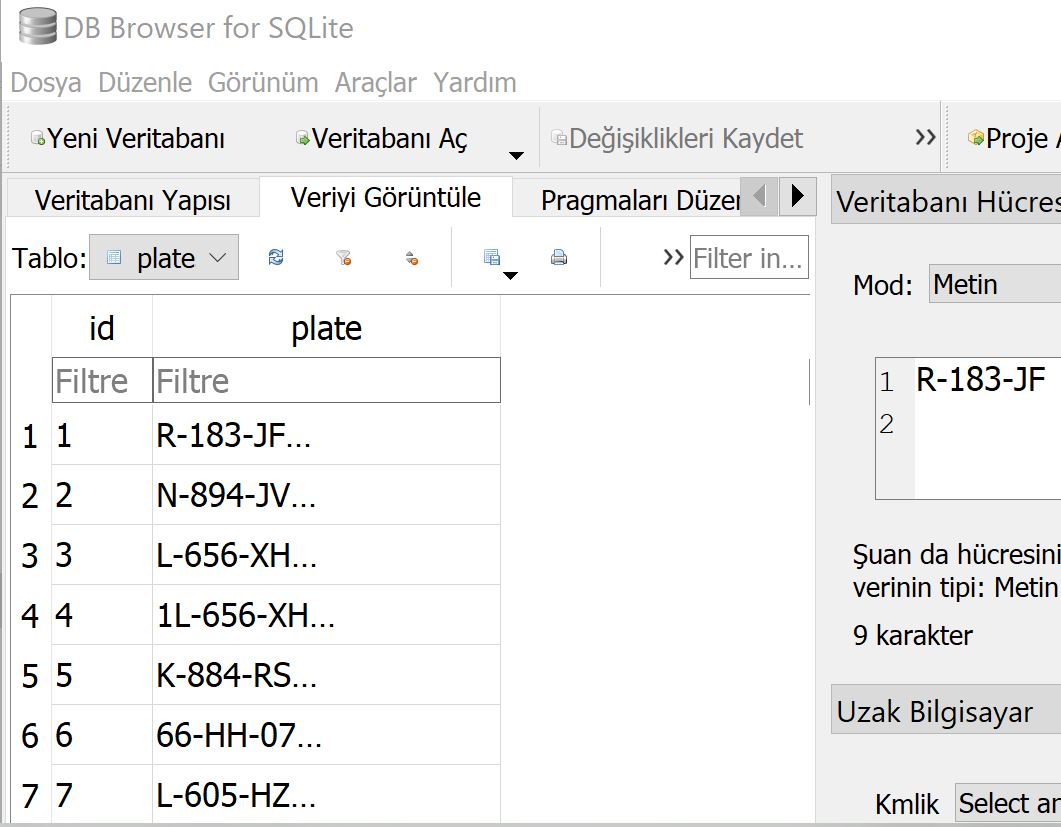Clear all column filters
This screenshot has height=827, width=1061.
[345, 257]
